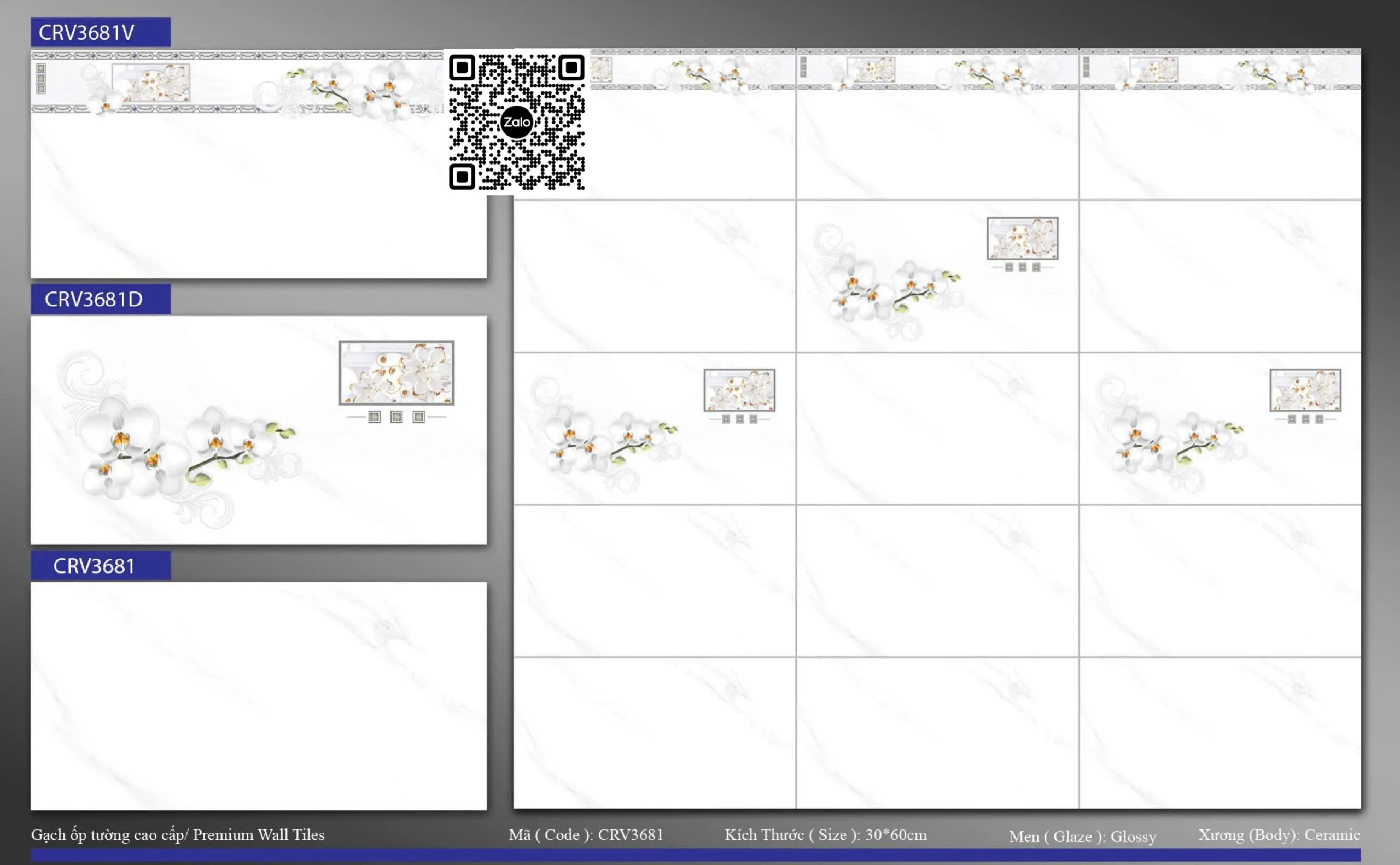Image resolution: width=1400 pixels, height=865 pixels.
Task: Click 'Mã ( Code ): CRV3681' text
Action: click(x=586, y=835)
